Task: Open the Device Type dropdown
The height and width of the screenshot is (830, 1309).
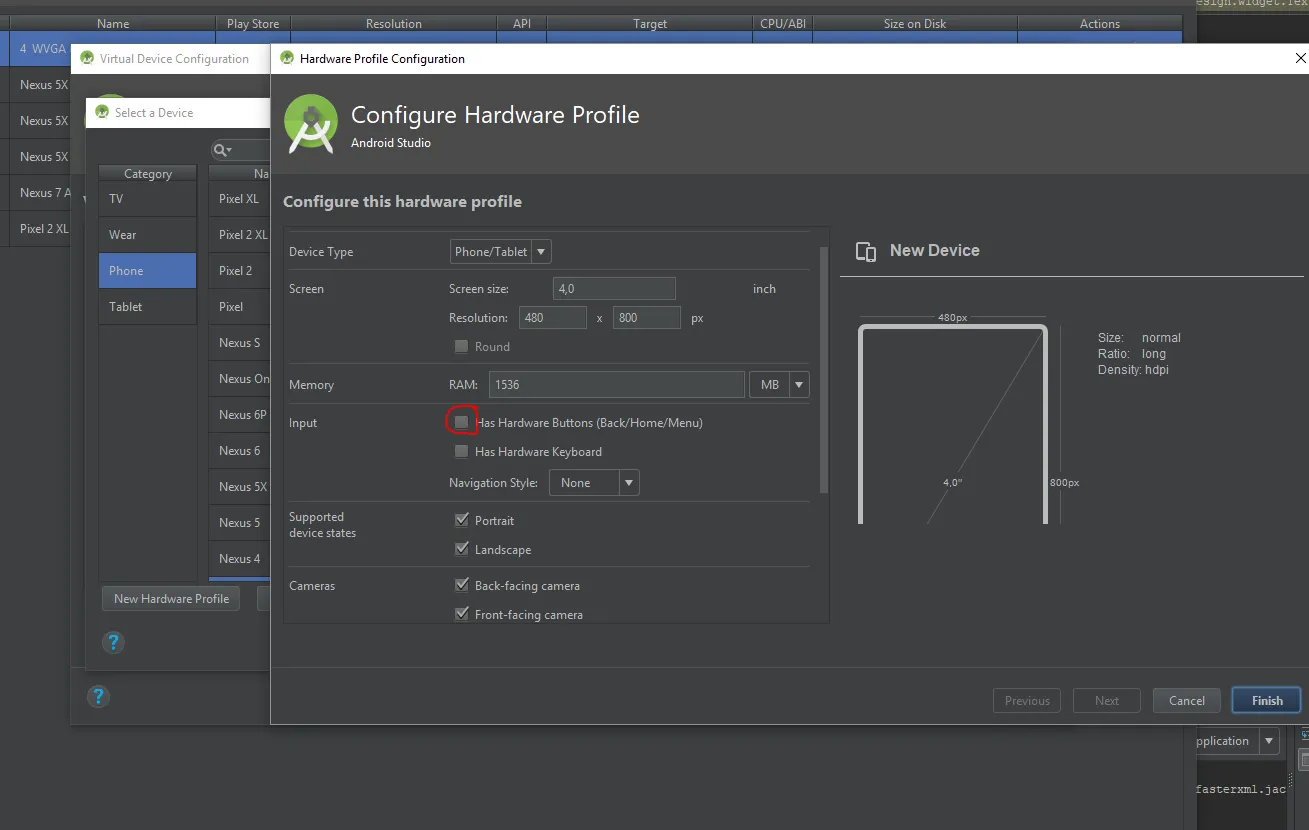Action: tap(501, 252)
